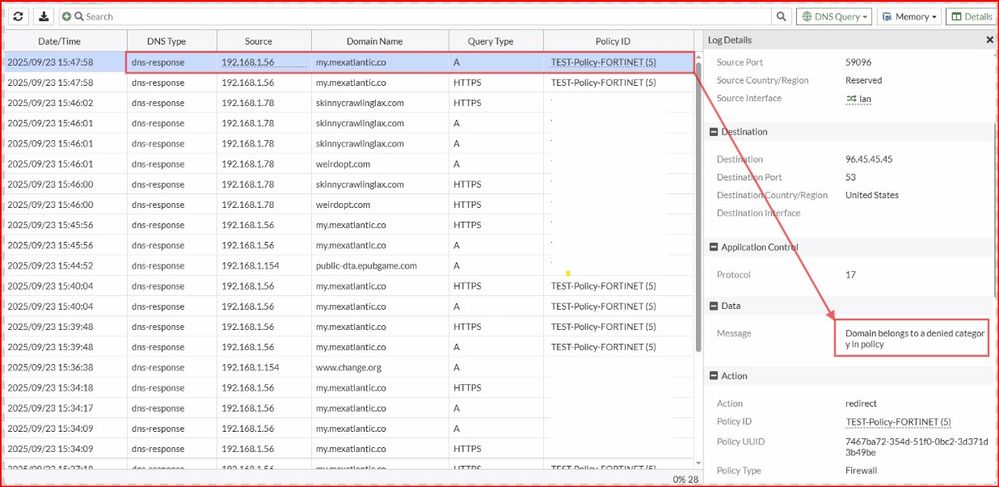This screenshot has width=999, height=487.
Task: Click the refresh logs icon
Action: tap(18, 17)
